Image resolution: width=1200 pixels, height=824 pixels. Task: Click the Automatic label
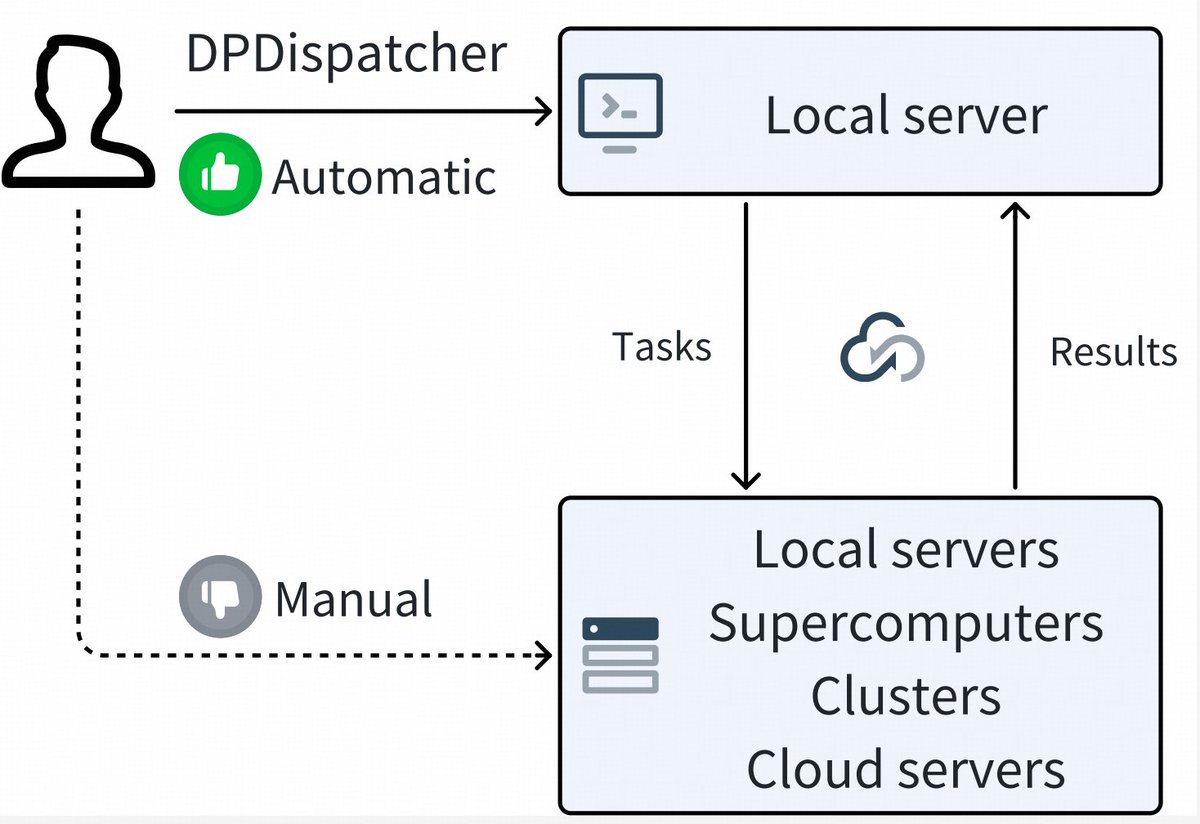(x=385, y=178)
